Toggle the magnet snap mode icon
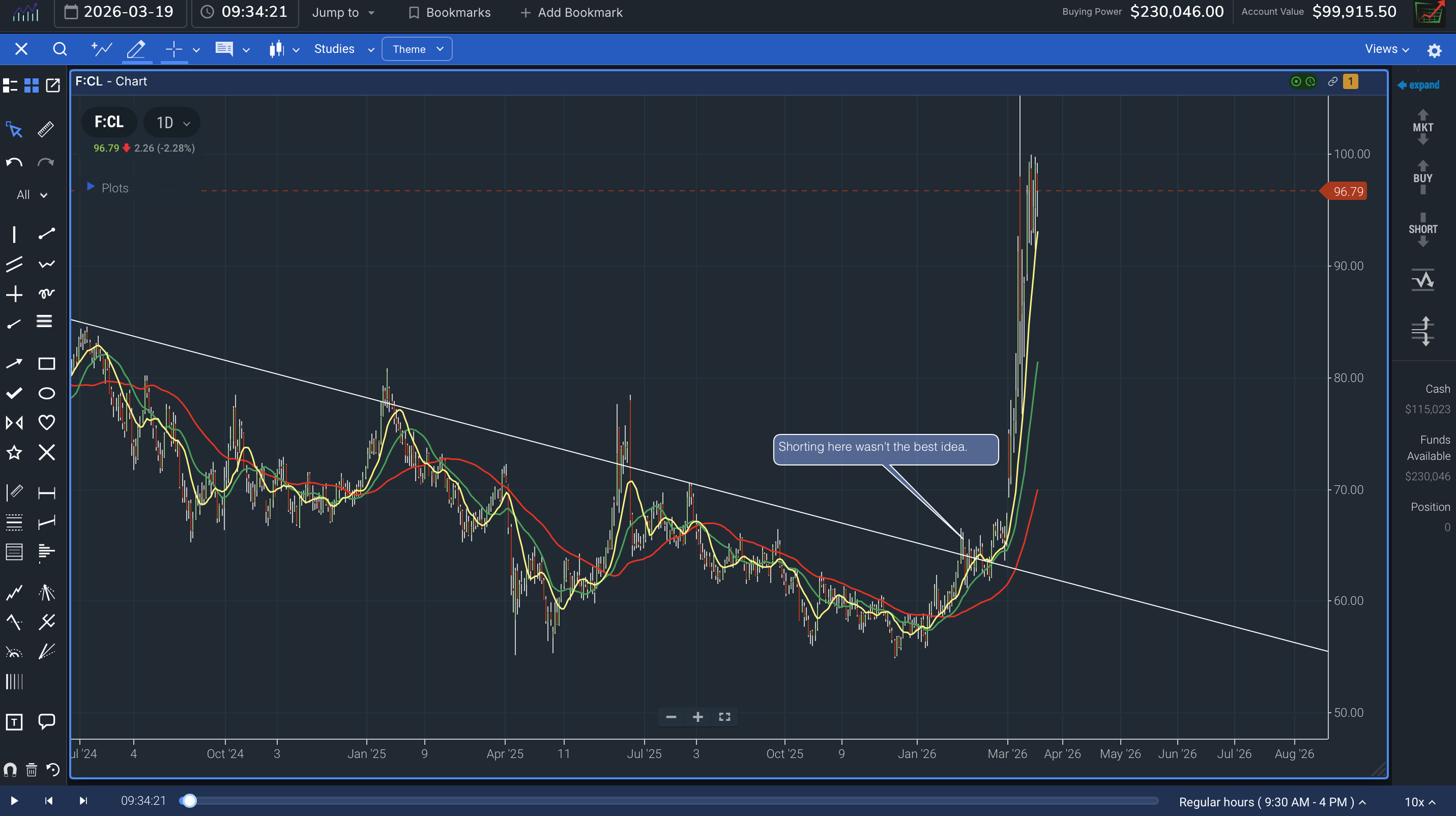 click(x=10, y=770)
